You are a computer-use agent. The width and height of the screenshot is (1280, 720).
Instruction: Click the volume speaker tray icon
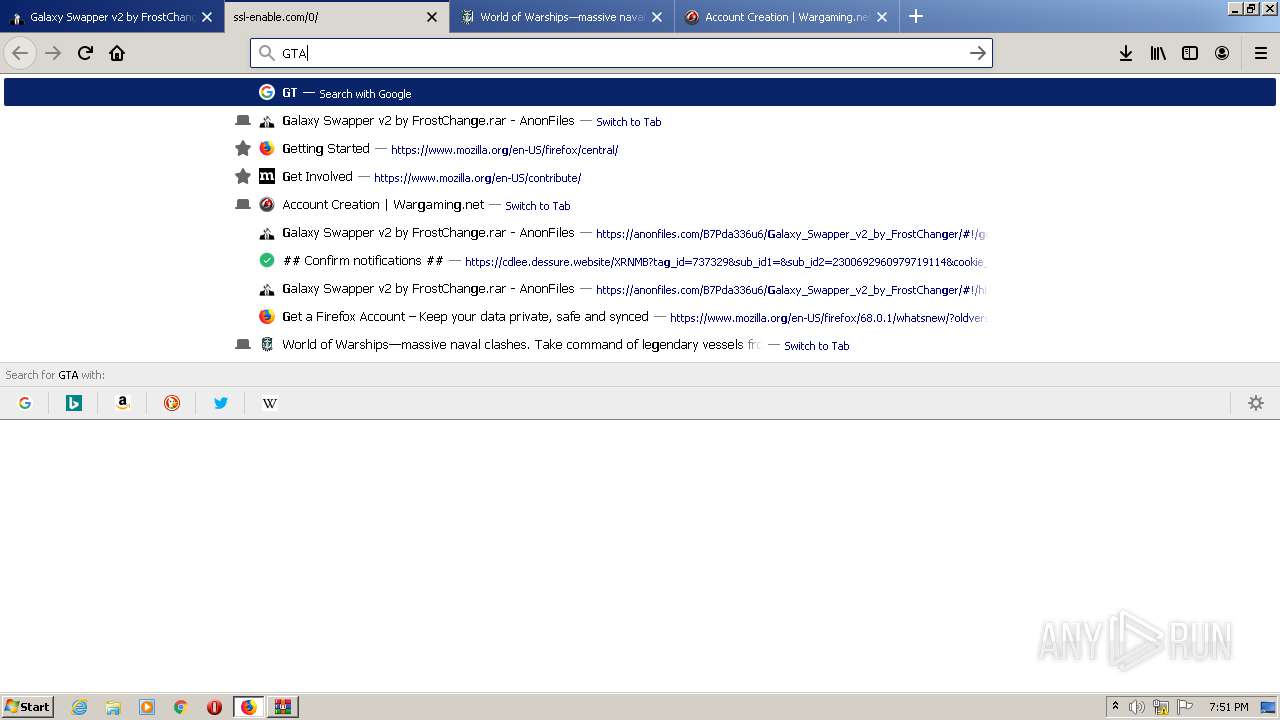point(1137,707)
